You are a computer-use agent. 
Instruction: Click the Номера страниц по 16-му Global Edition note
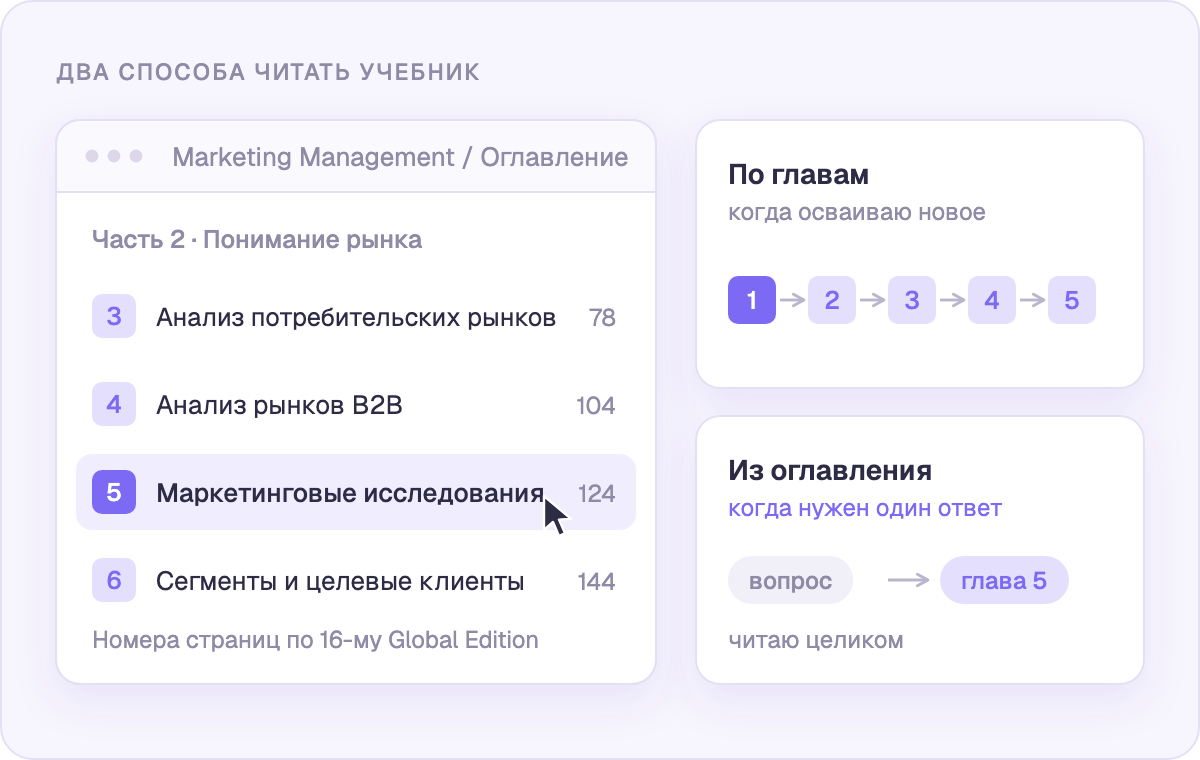315,640
